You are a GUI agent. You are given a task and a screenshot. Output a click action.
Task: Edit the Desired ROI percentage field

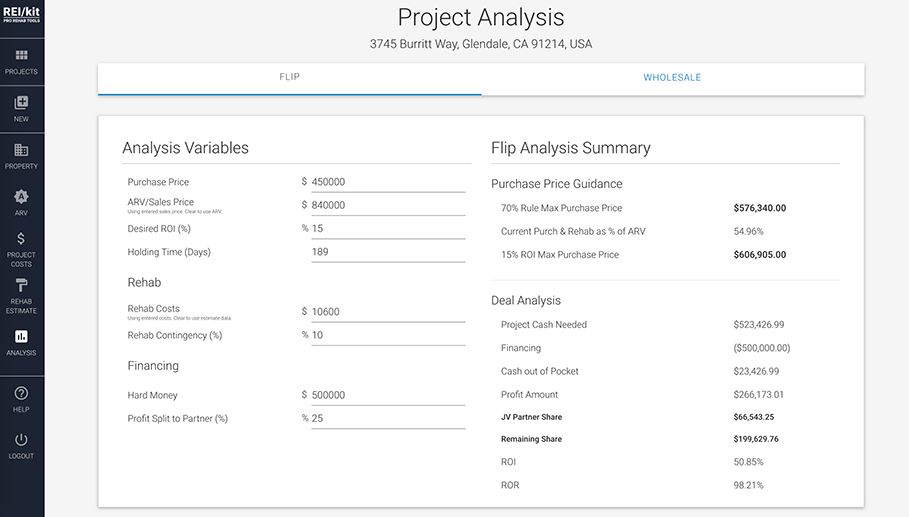point(388,228)
